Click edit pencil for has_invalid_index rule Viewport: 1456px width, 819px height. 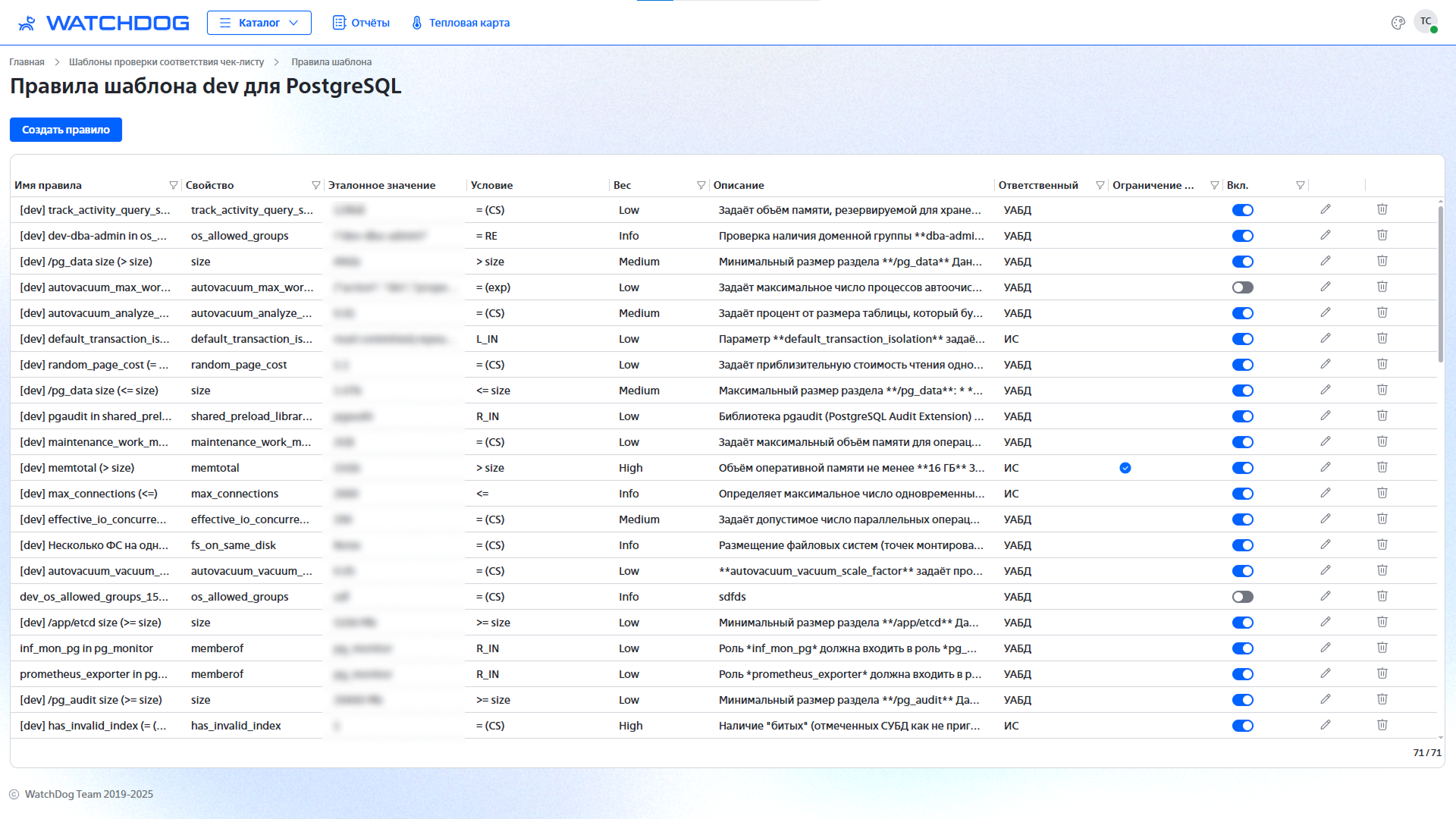(1325, 725)
